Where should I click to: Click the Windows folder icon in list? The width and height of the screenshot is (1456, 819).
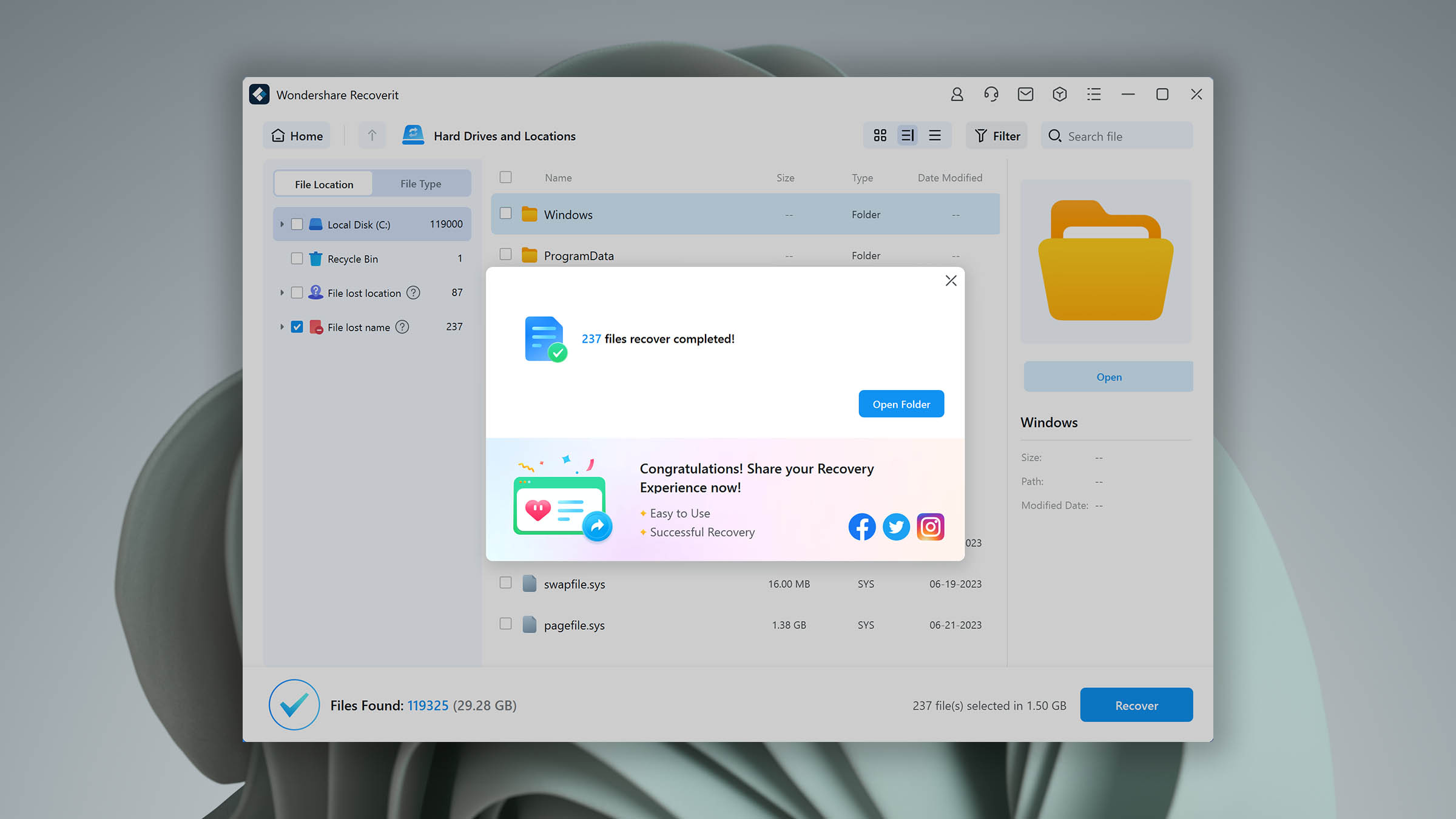coord(530,214)
